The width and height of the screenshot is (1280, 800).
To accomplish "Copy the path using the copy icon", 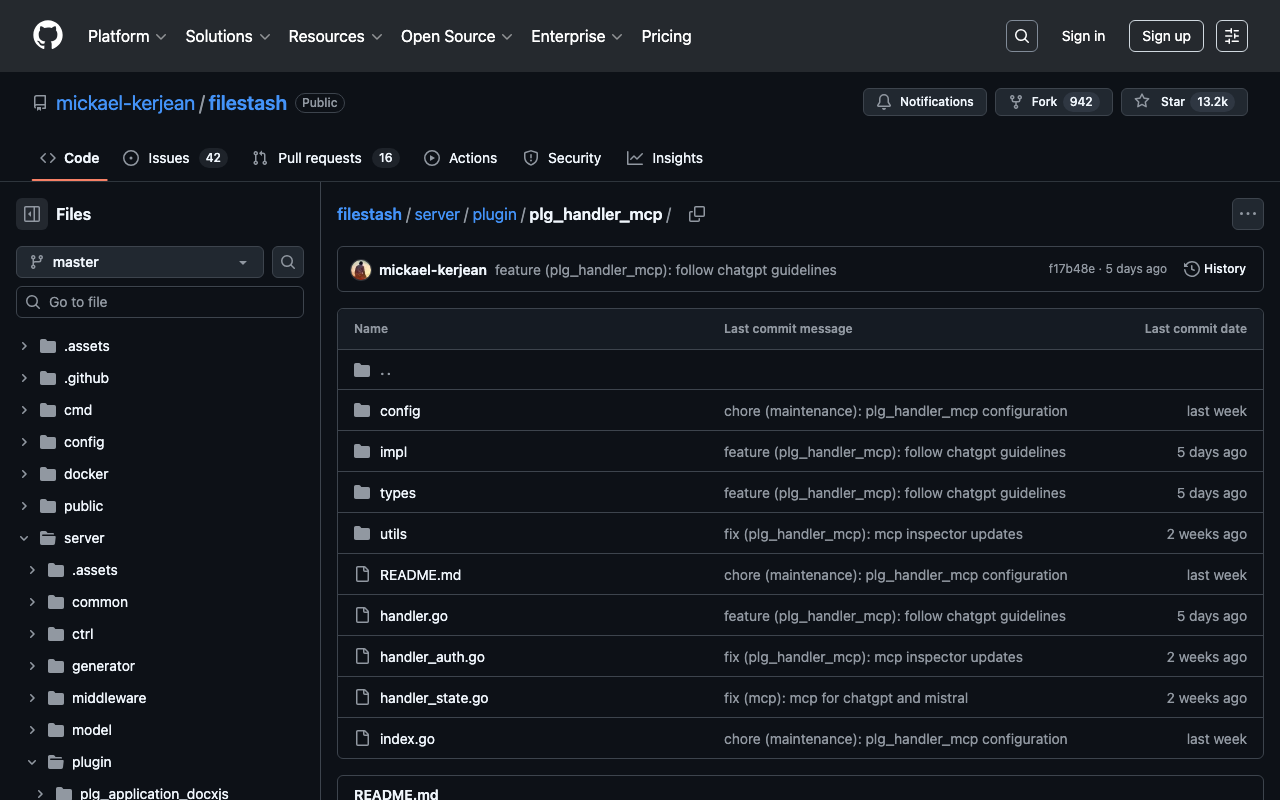I will click(x=697, y=214).
